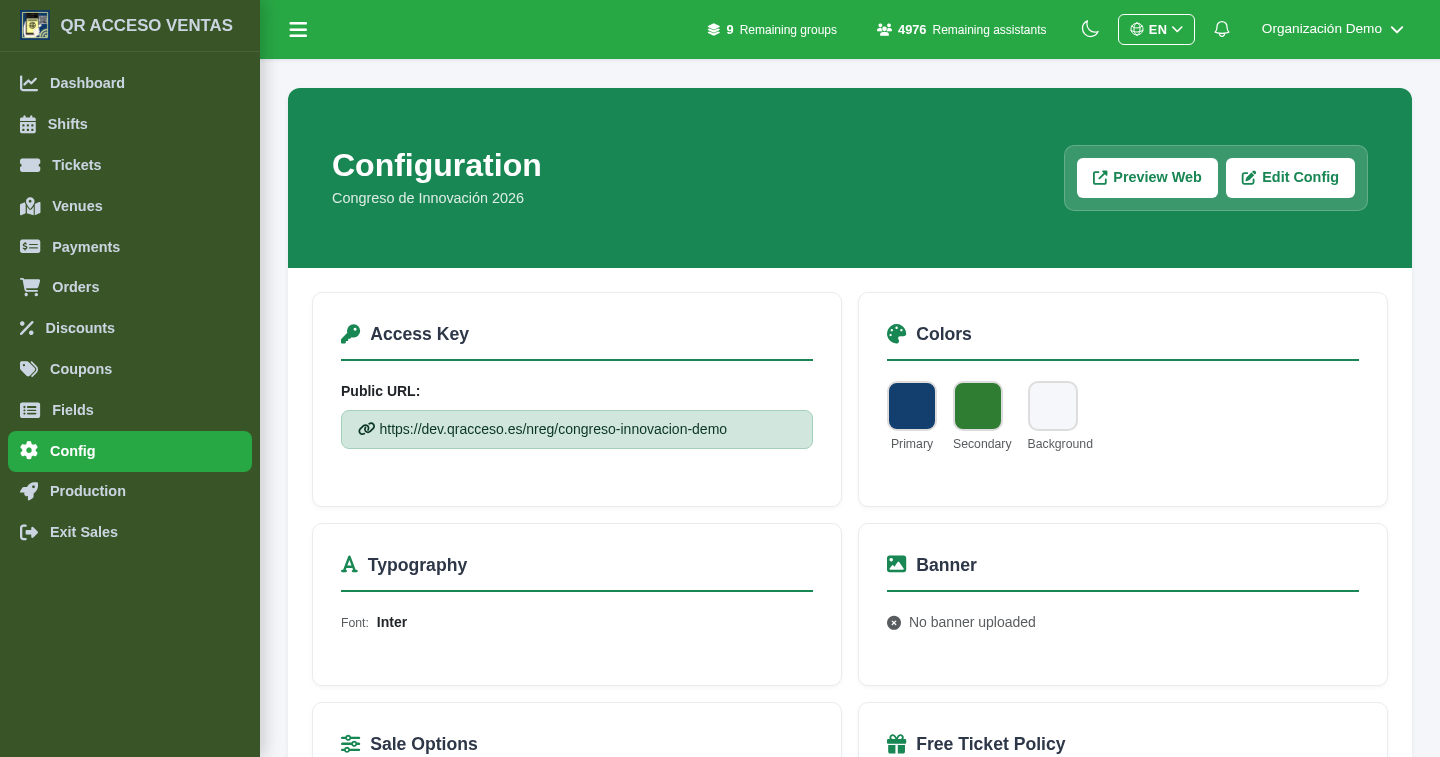Open the Tickets menu item
This screenshot has width=1440, height=757.
coord(130,165)
